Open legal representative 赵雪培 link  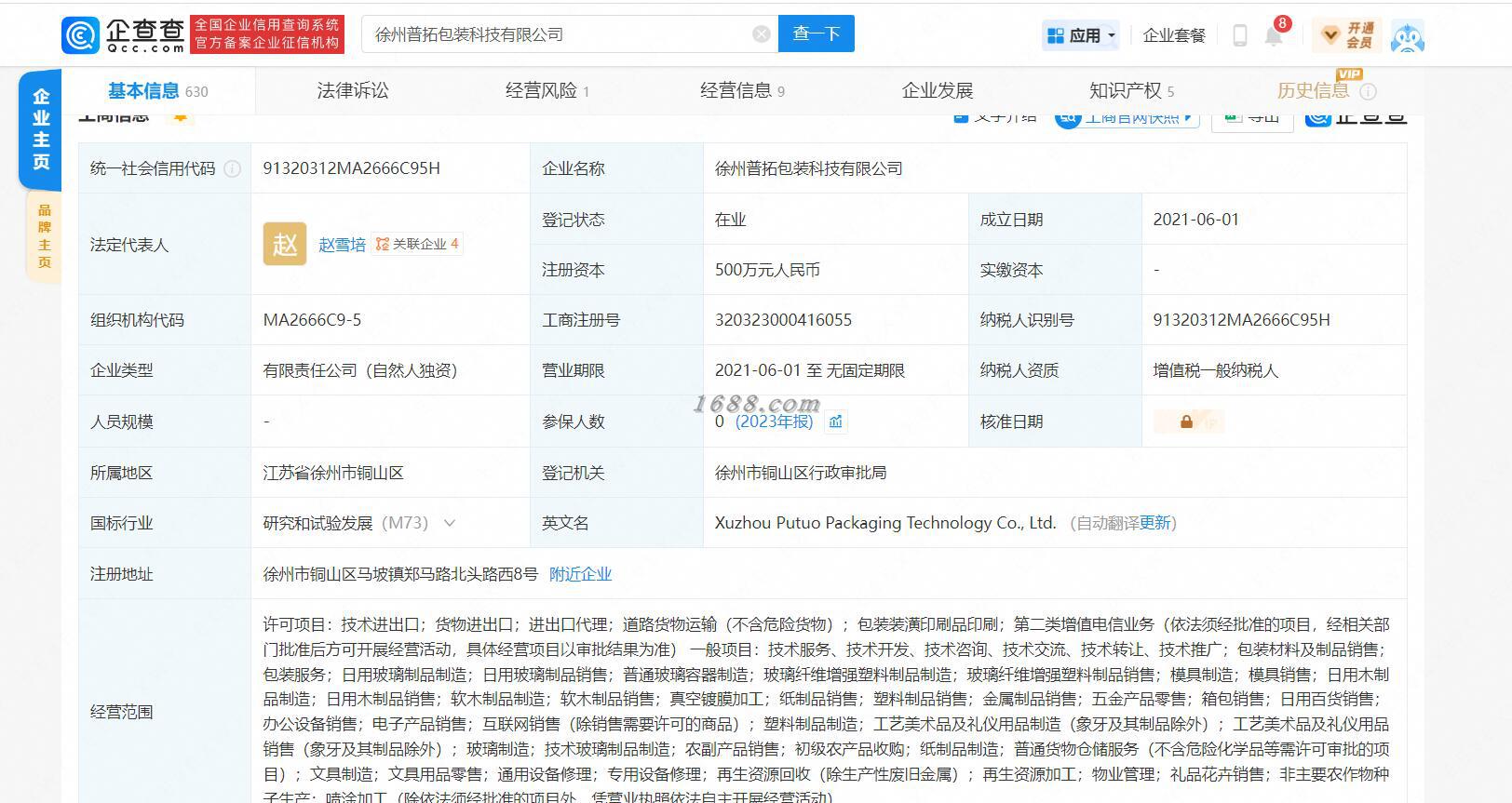(x=342, y=245)
